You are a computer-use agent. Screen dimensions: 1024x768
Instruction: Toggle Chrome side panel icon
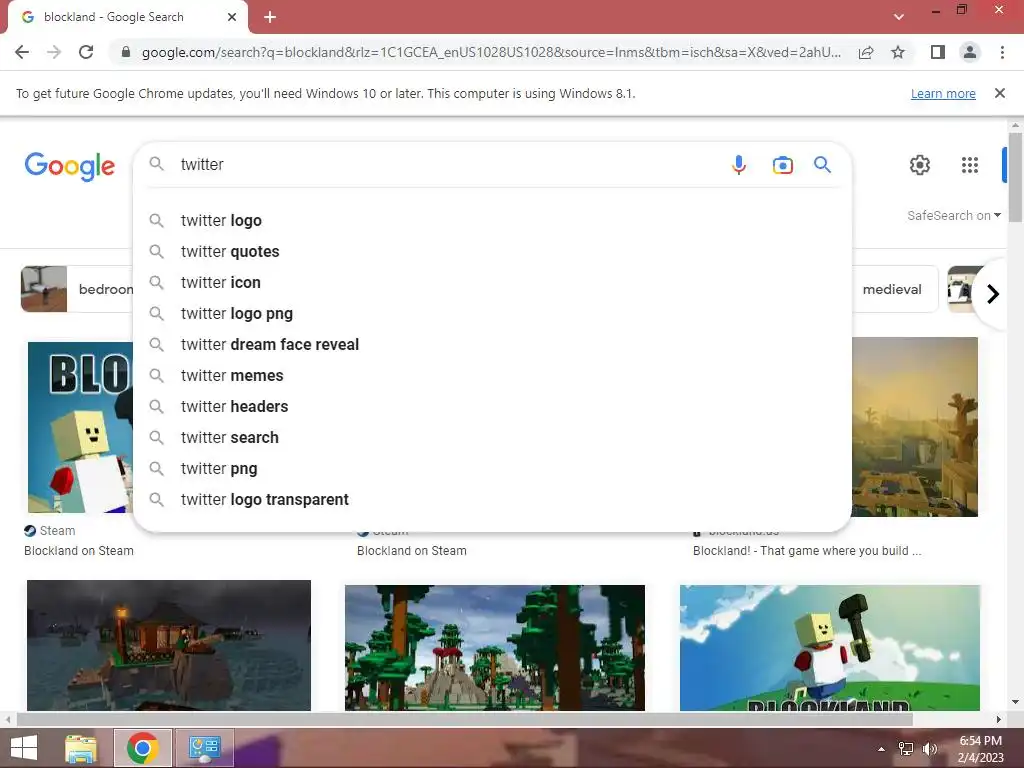pos(938,52)
